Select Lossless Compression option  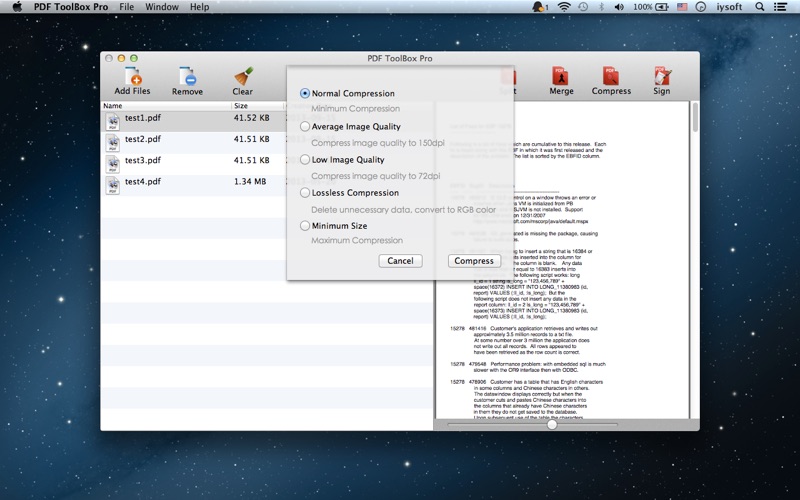click(305, 192)
